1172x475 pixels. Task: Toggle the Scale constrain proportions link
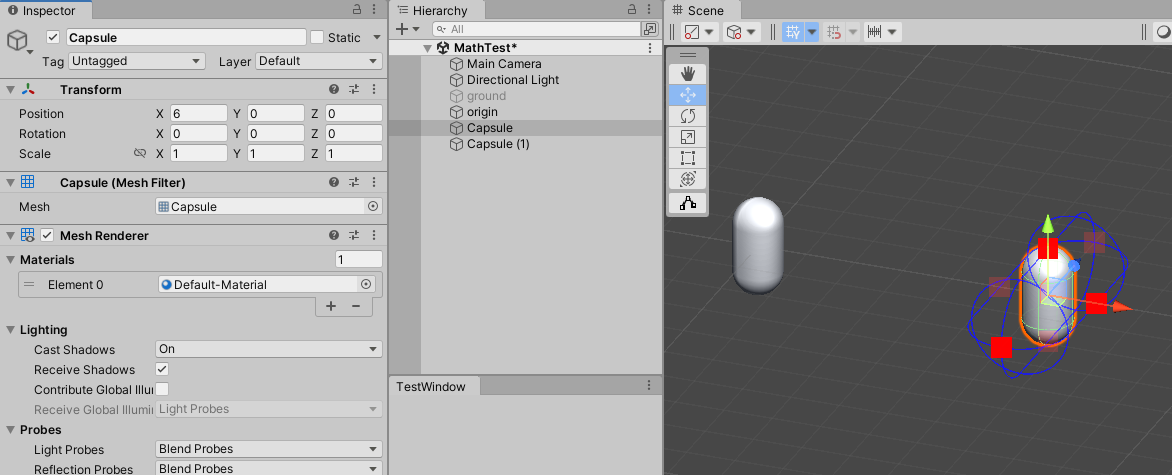coord(139,153)
